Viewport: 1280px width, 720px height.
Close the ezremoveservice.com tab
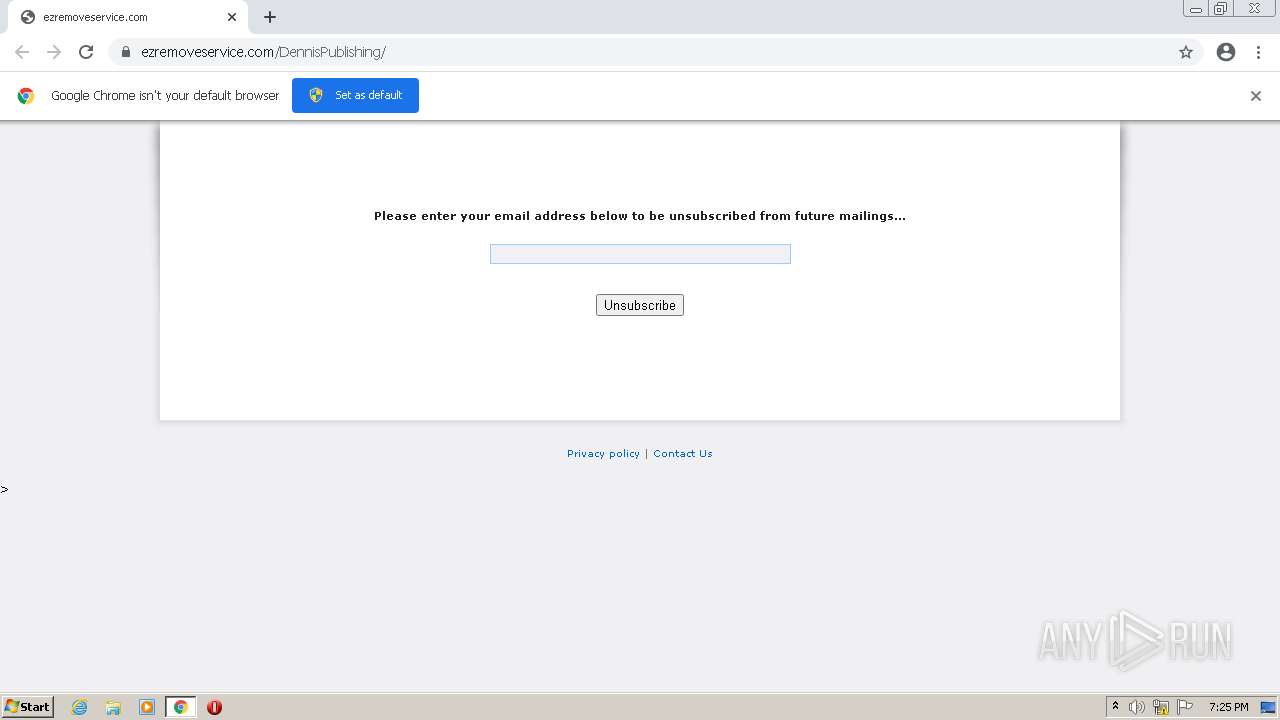coord(232,17)
